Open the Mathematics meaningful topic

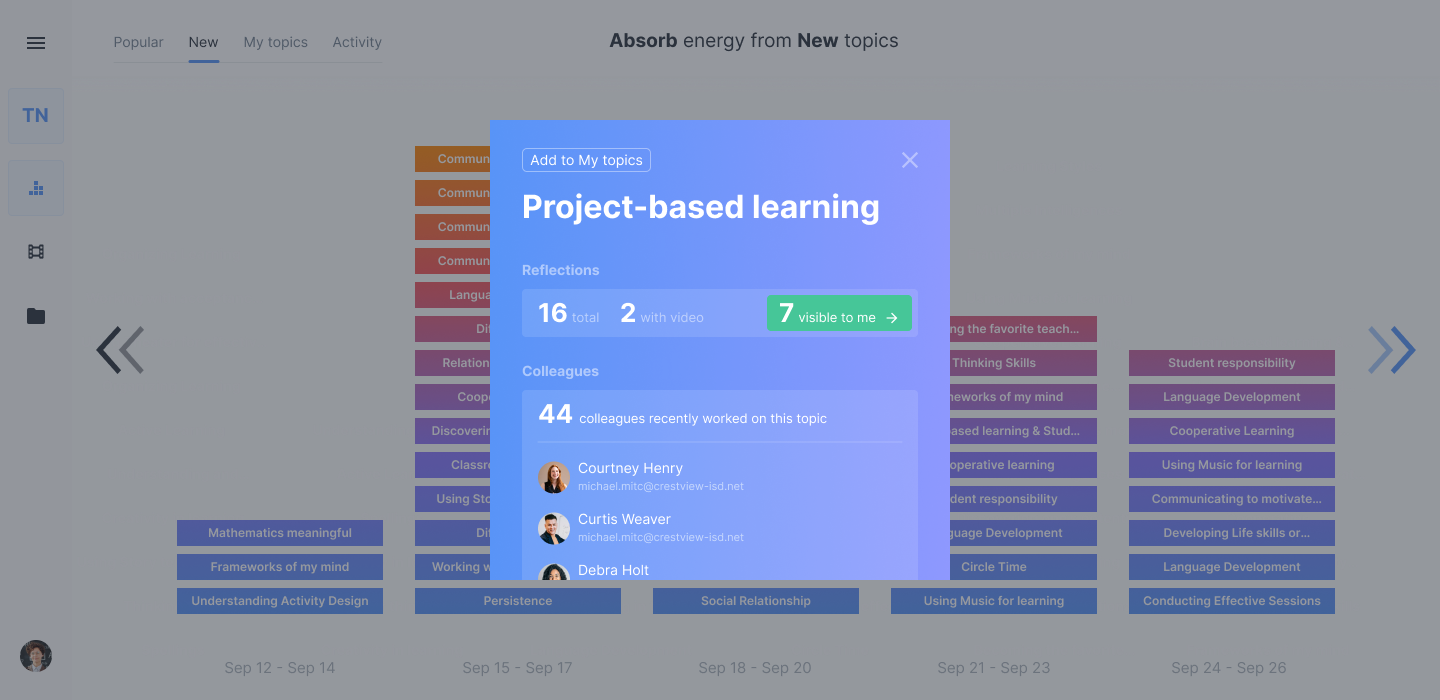coord(280,533)
